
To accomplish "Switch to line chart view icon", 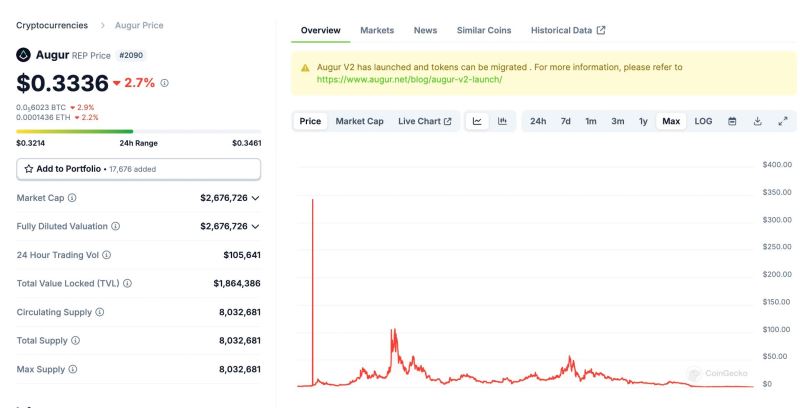I will [477, 121].
